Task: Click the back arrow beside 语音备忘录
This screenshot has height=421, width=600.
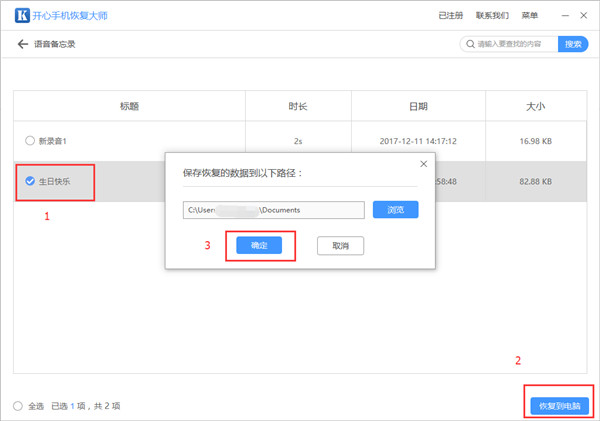Action: tap(22, 44)
